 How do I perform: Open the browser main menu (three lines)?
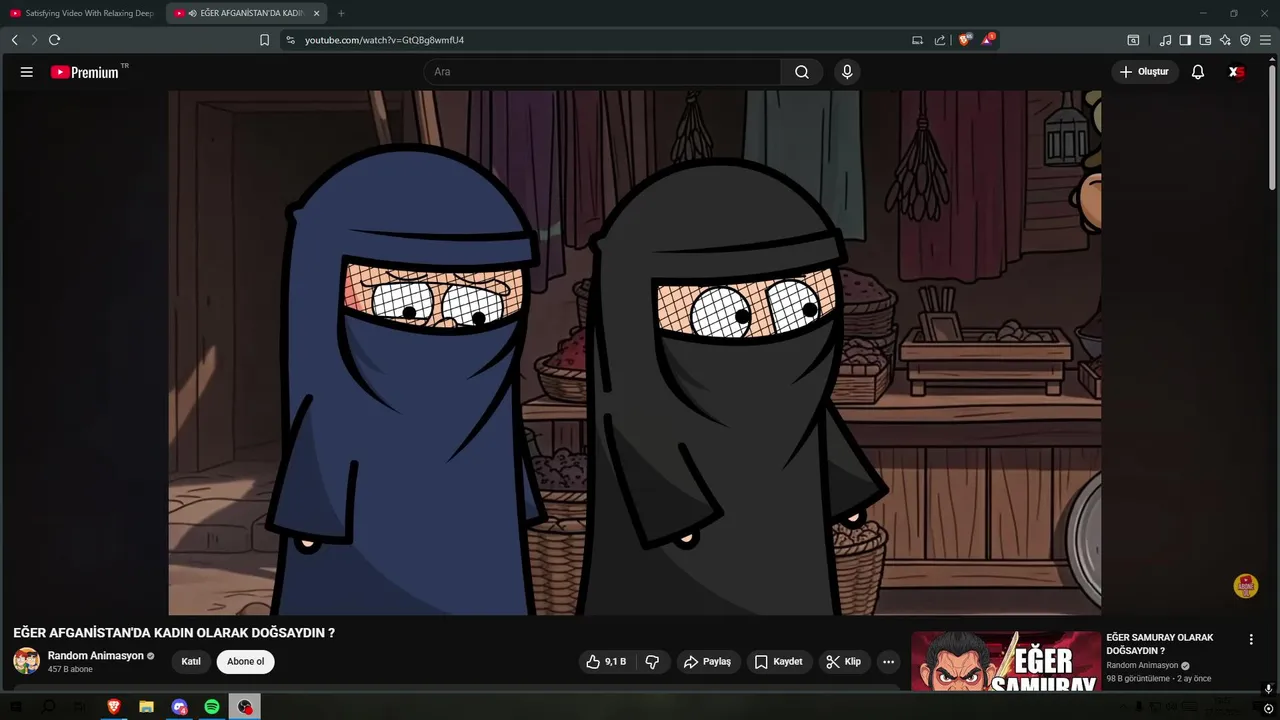coord(1265,40)
